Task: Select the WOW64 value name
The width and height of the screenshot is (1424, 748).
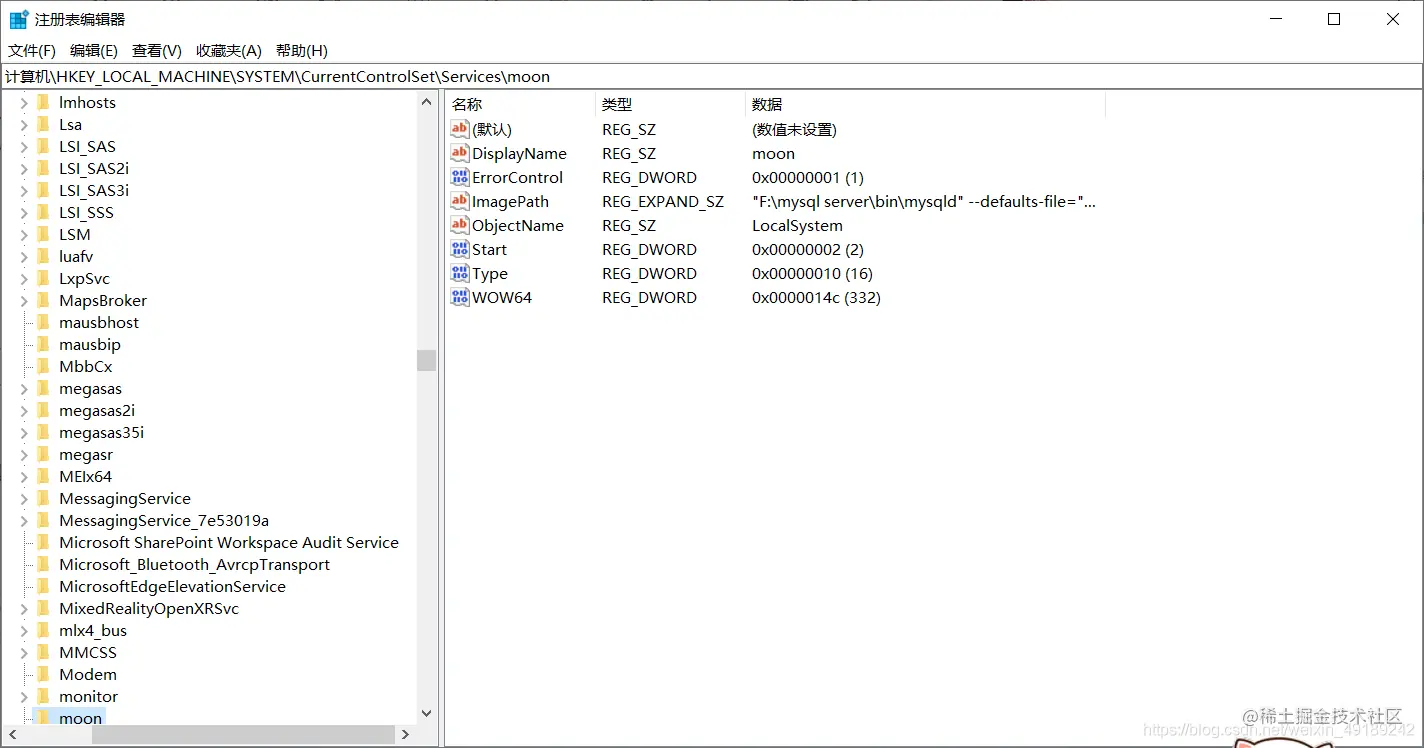Action: tap(502, 297)
